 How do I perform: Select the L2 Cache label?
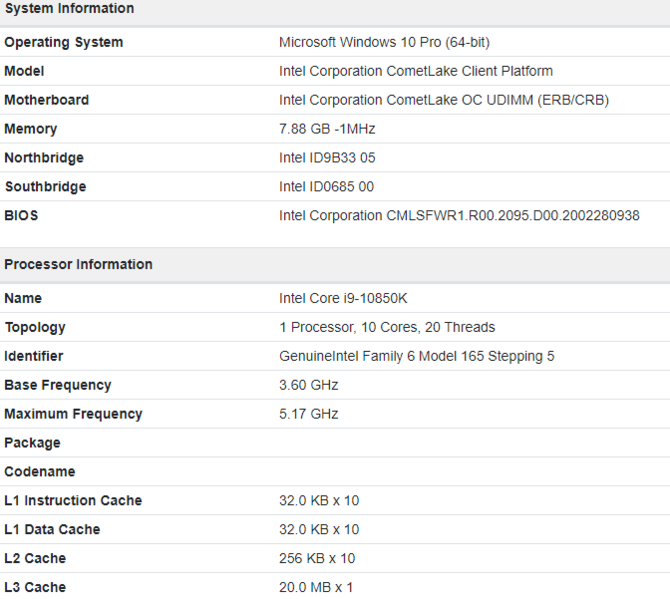(x=35, y=558)
